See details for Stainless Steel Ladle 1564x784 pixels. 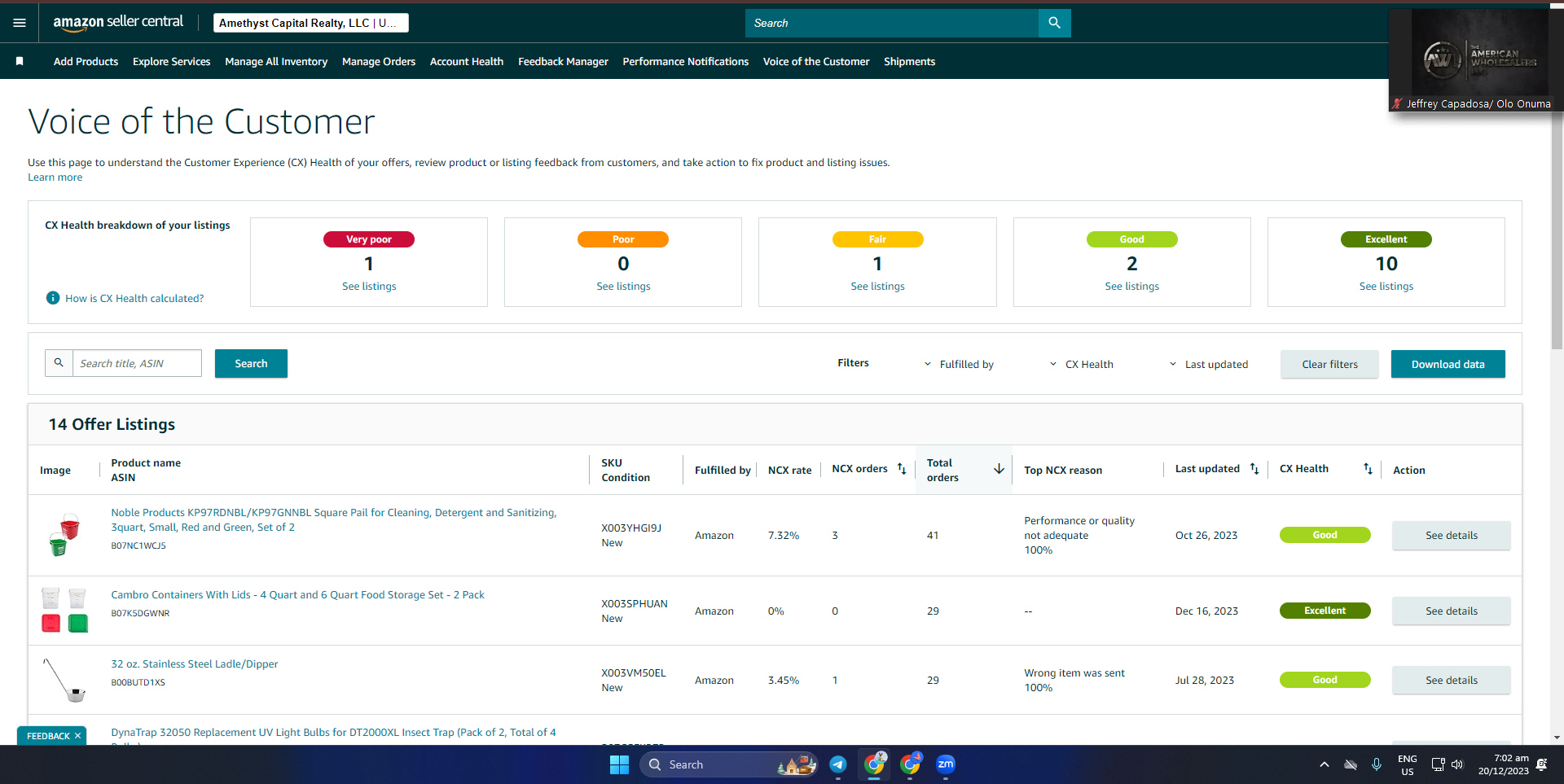click(x=1451, y=681)
